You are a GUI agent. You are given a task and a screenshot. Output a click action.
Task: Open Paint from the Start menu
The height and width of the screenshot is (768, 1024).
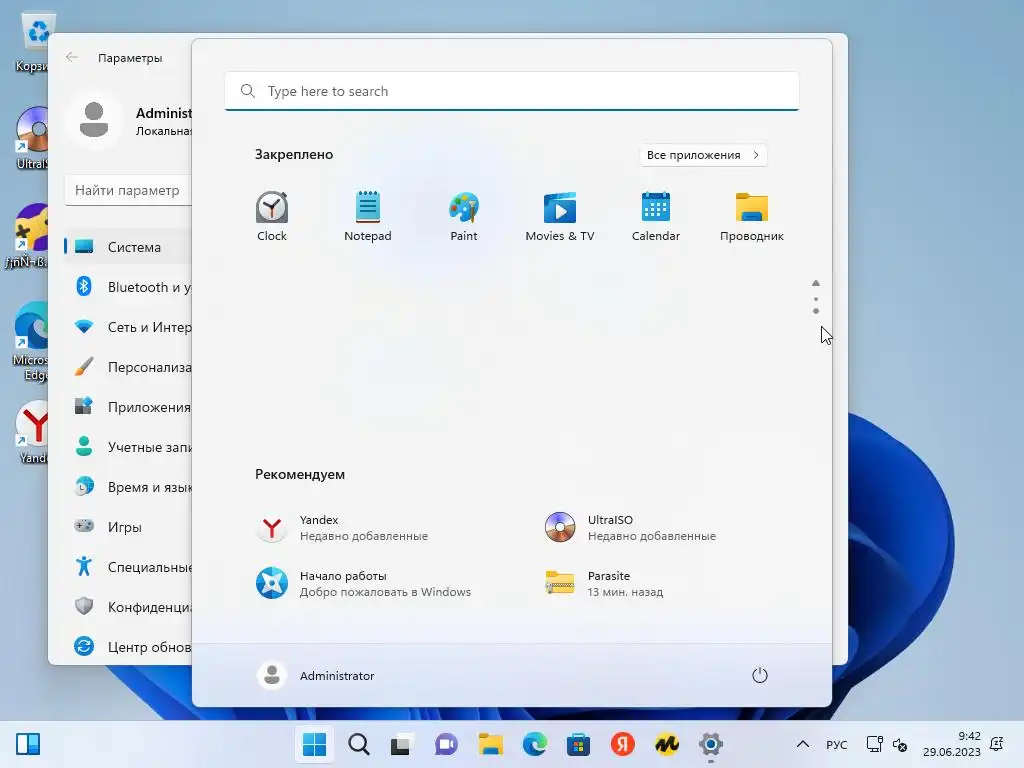coord(464,217)
